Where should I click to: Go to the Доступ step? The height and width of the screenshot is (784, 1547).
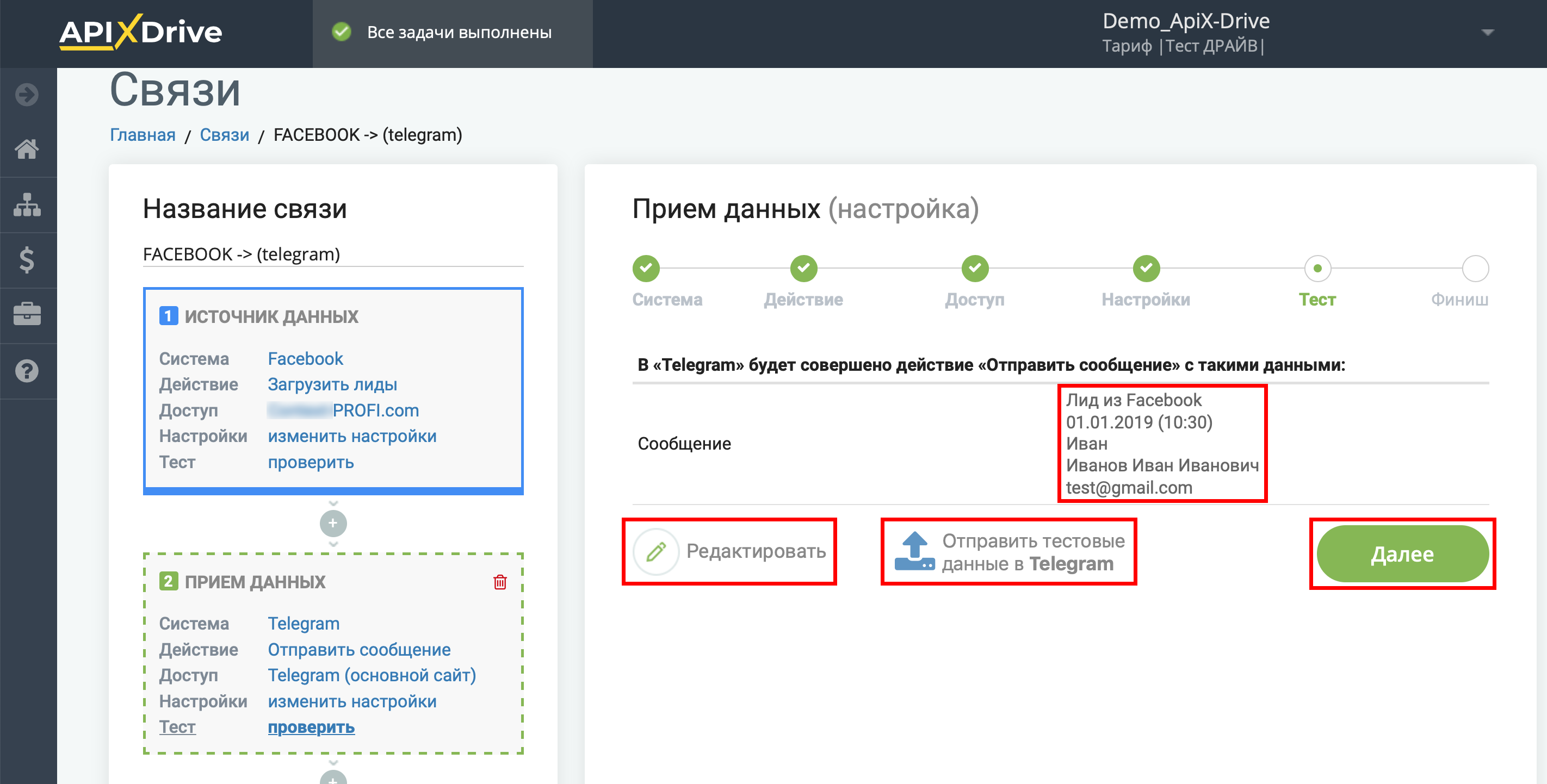click(x=975, y=269)
